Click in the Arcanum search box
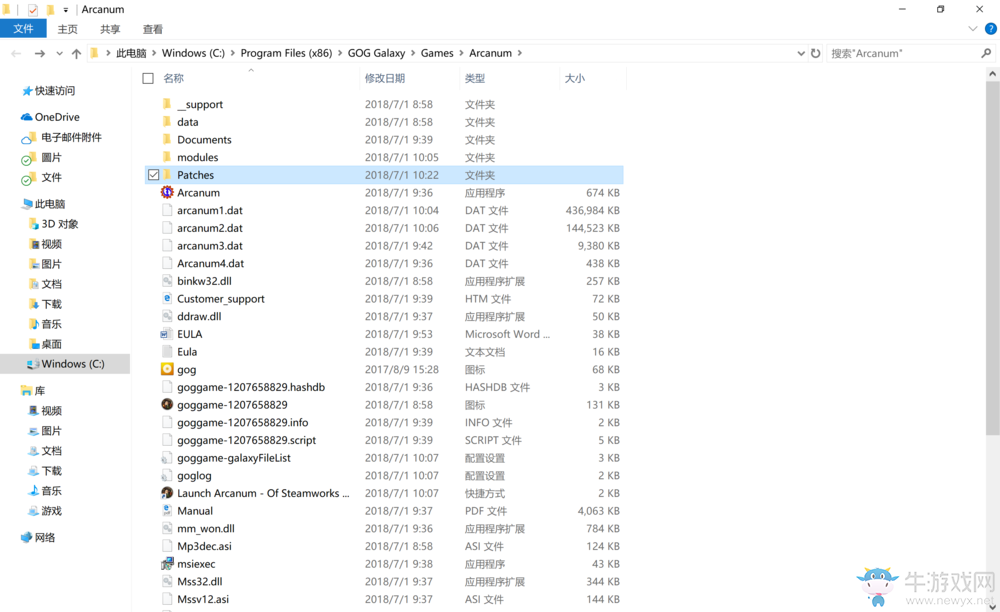This screenshot has height=612, width=1000. coord(903,54)
